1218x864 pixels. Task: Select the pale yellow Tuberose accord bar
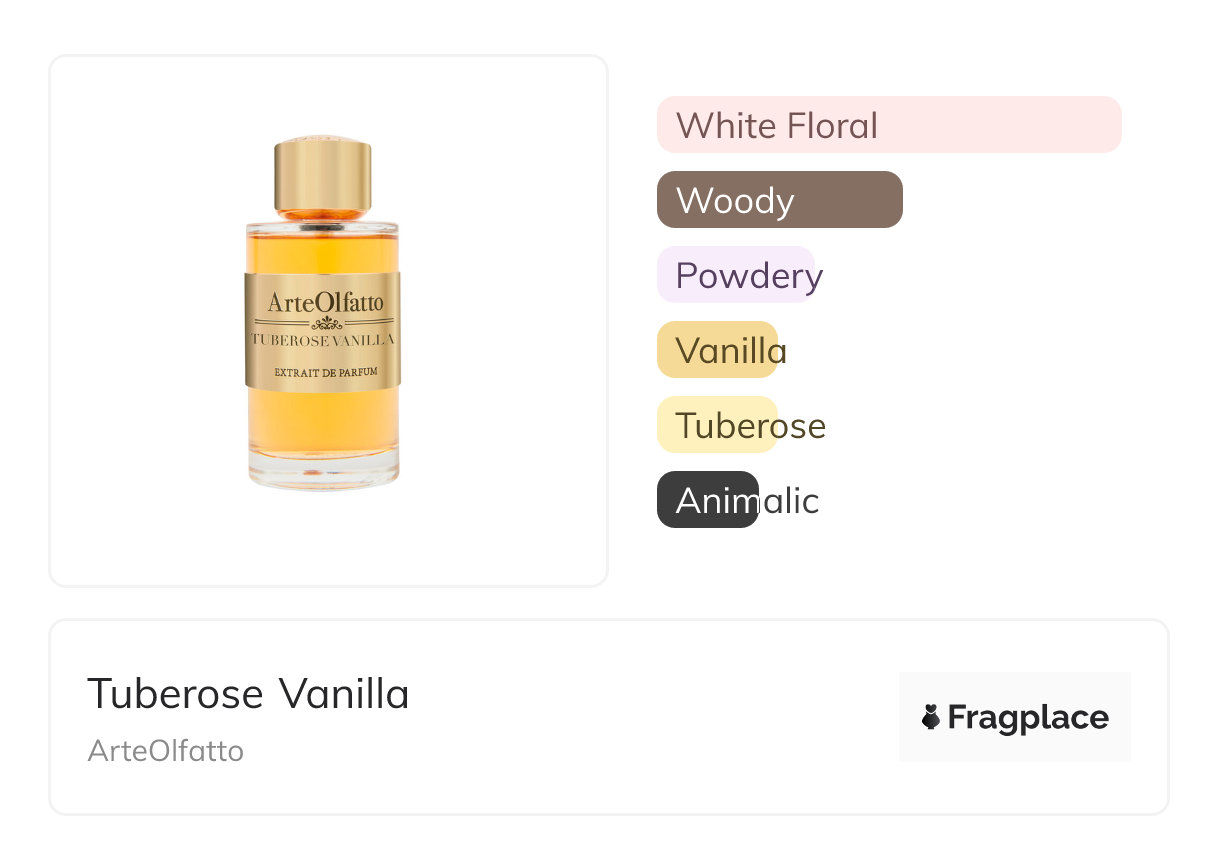pyautogui.click(x=716, y=425)
